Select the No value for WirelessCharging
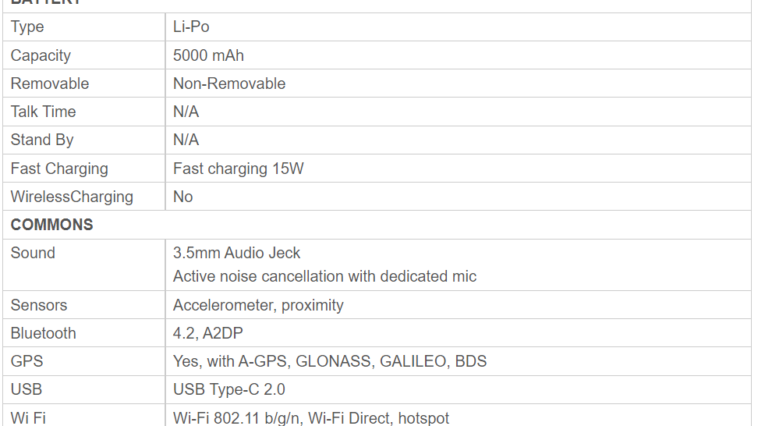 pos(183,196)
